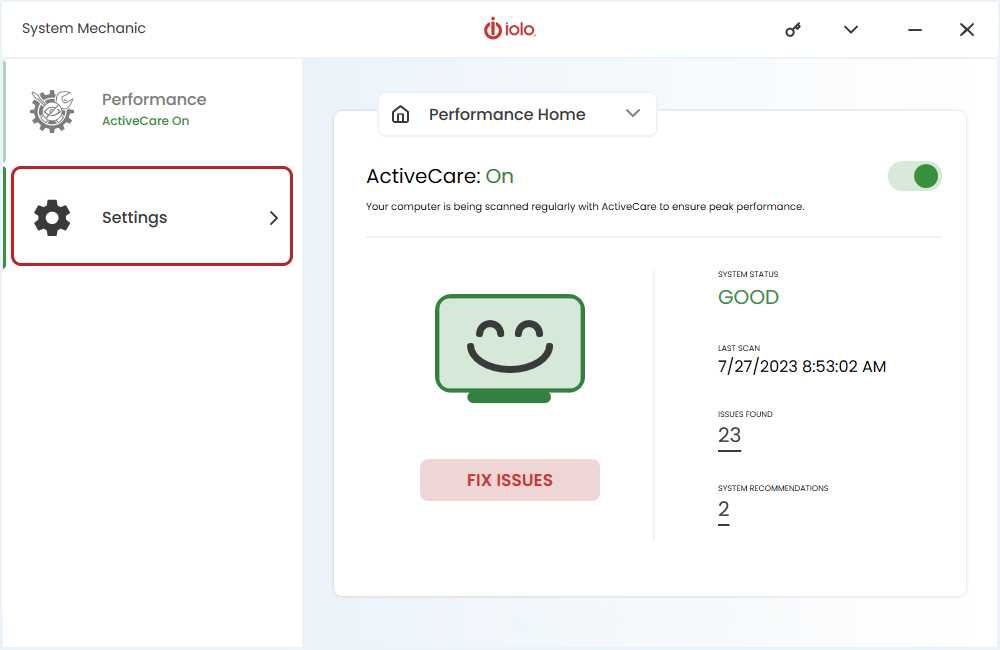Open Settings from the sidebar

[x=152, y=216]
